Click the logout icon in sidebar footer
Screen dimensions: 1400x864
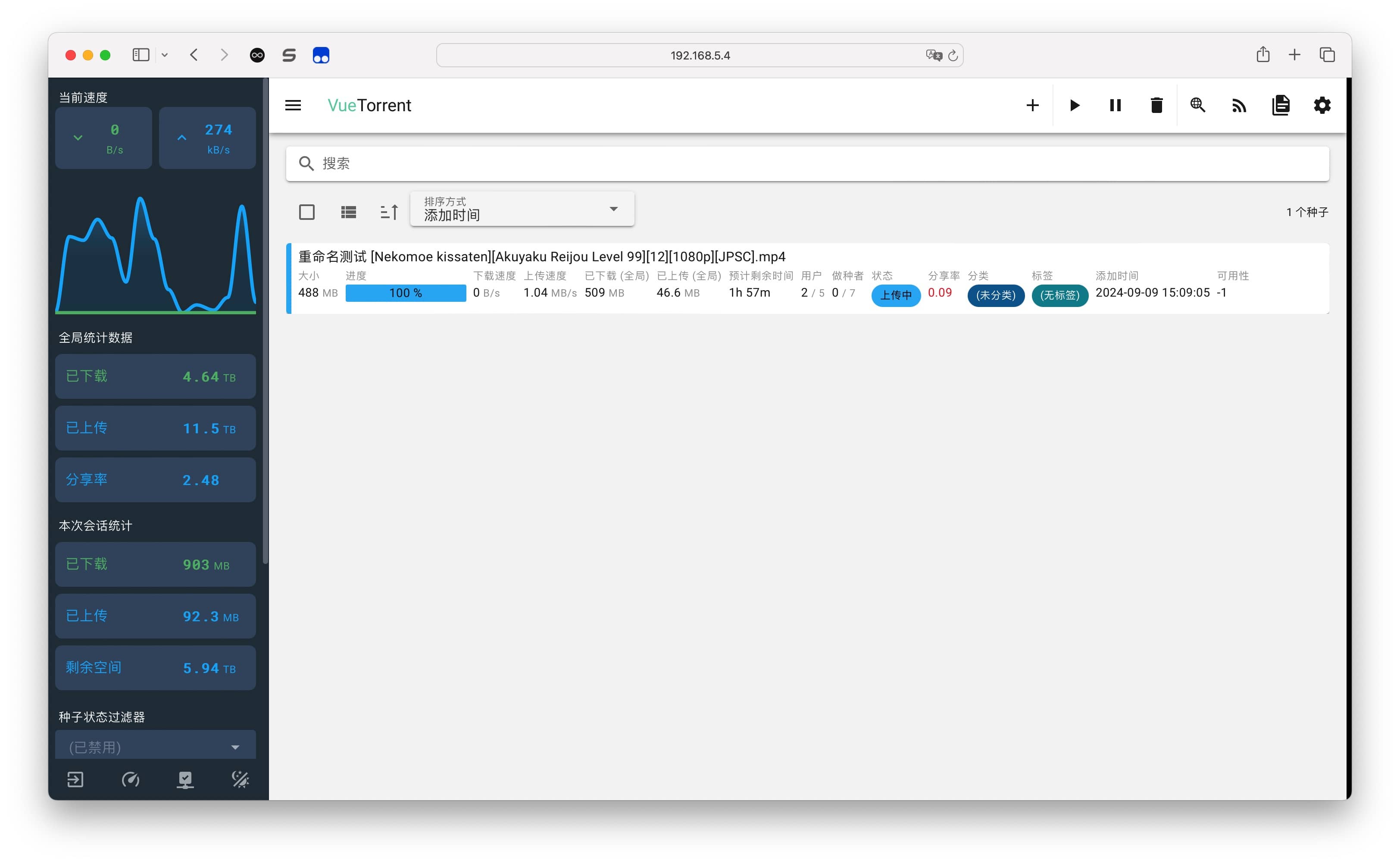(75, 779)
